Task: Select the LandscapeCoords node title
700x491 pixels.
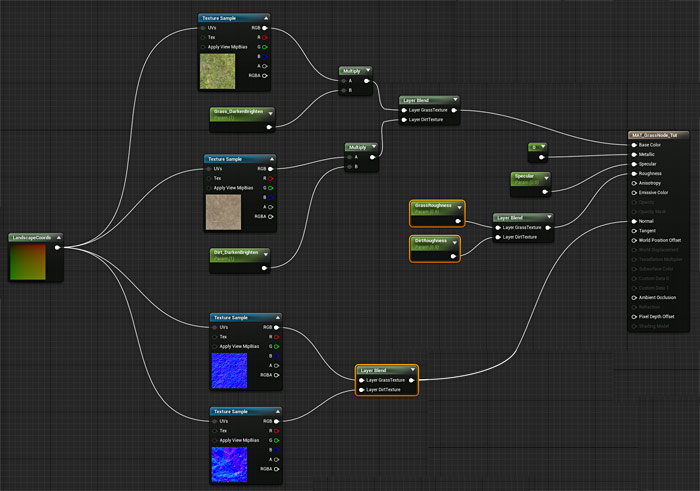Action: click(32, 237)
